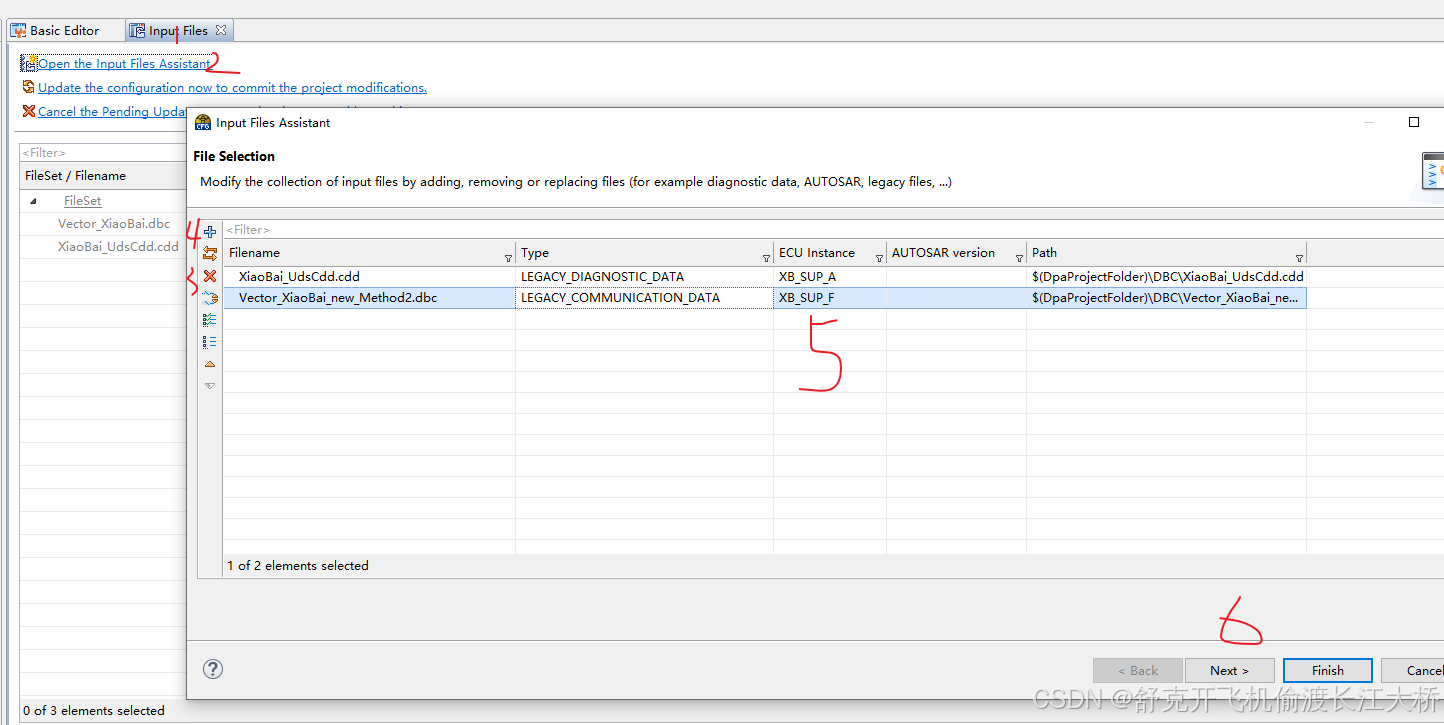The image size is (1444, 725).
Task: Collapse the FileSet tree node
Action: coord(33,200)
